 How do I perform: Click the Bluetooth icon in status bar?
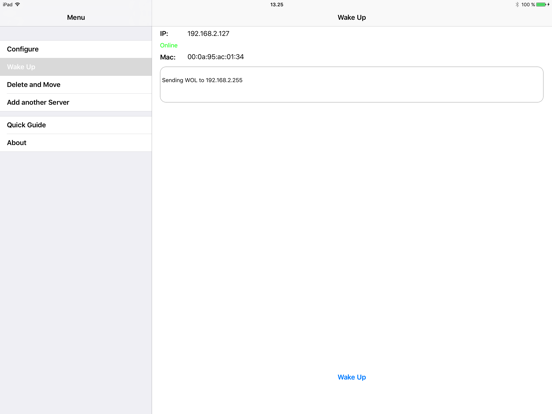pyautogui.click(x=517, y=5)
